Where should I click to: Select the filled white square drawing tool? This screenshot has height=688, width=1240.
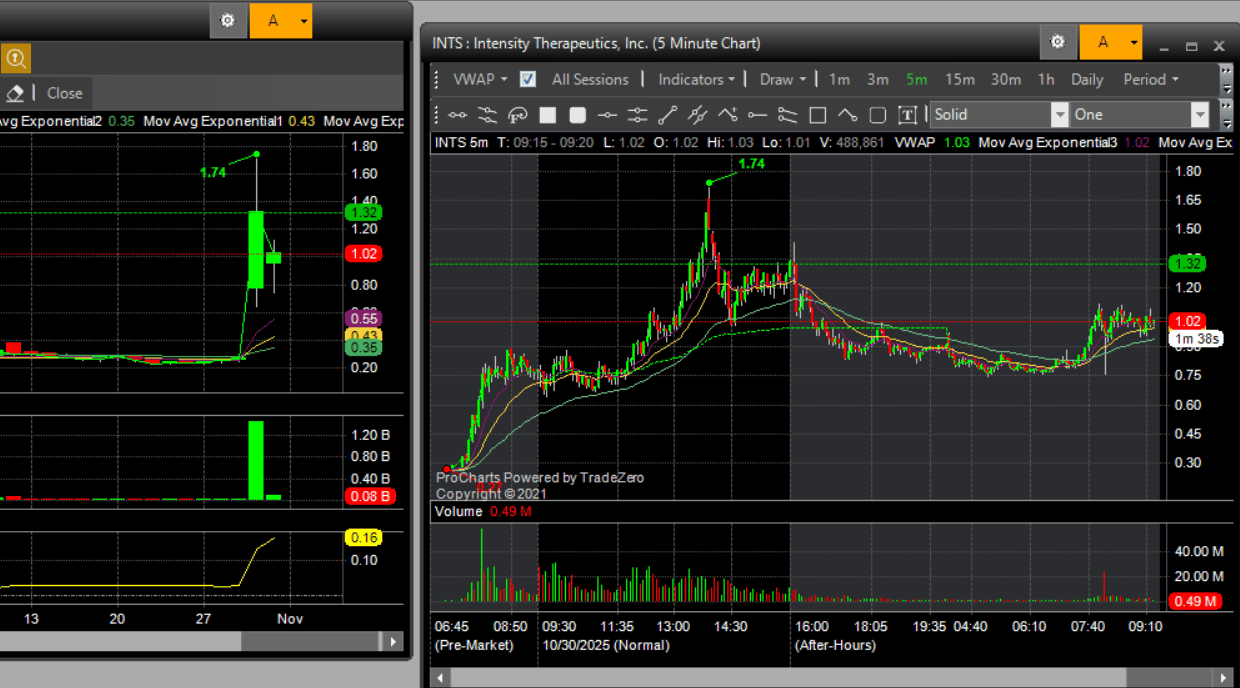pos(547,115)
